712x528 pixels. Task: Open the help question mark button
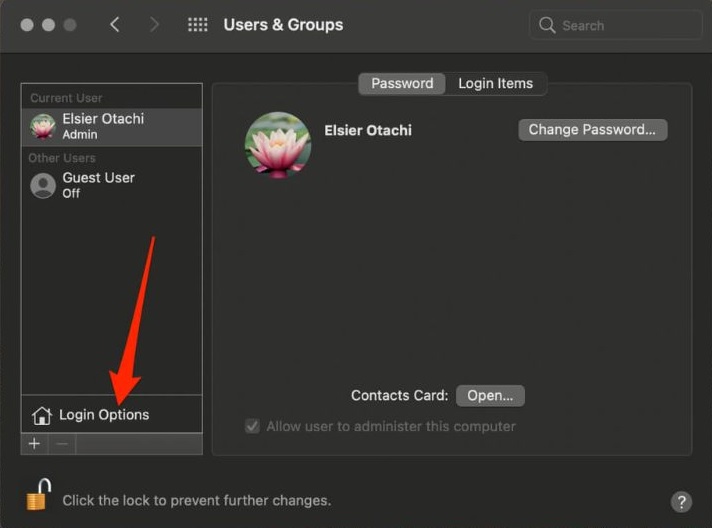pyautogui.click(x=681, y=502)
